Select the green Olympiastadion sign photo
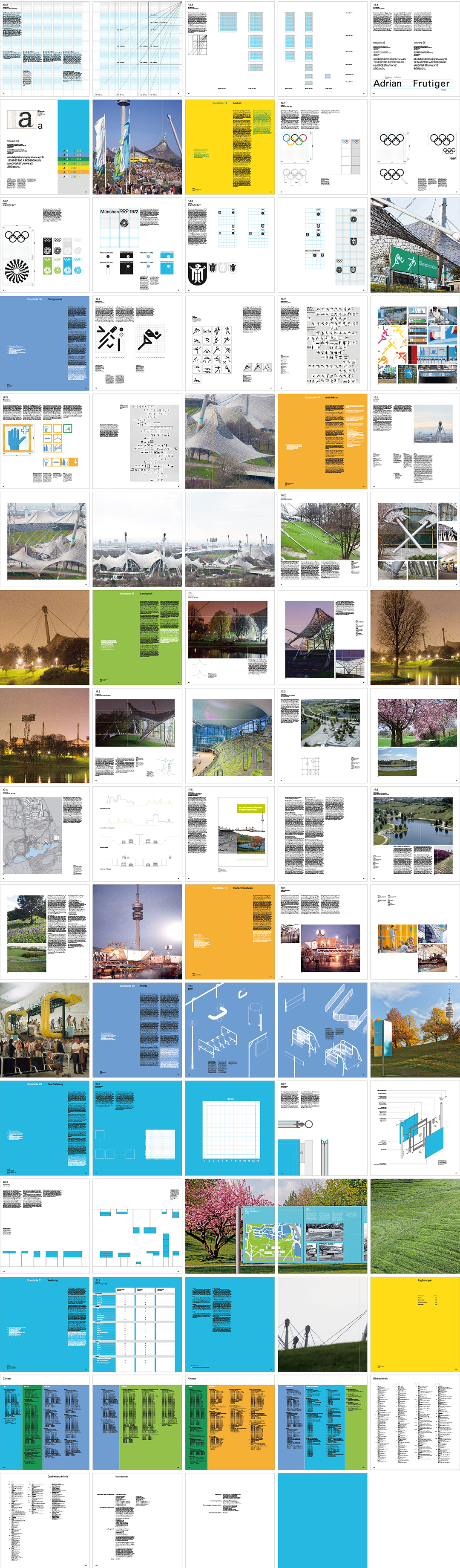The image size is (460, 1568). click(x=414, y=245)
